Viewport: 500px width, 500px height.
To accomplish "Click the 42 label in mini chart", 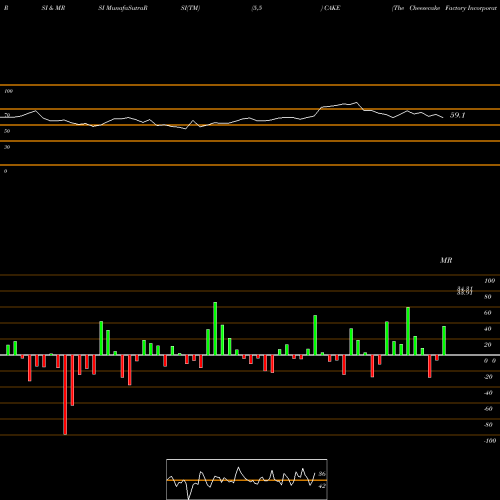I will (322, 486).
